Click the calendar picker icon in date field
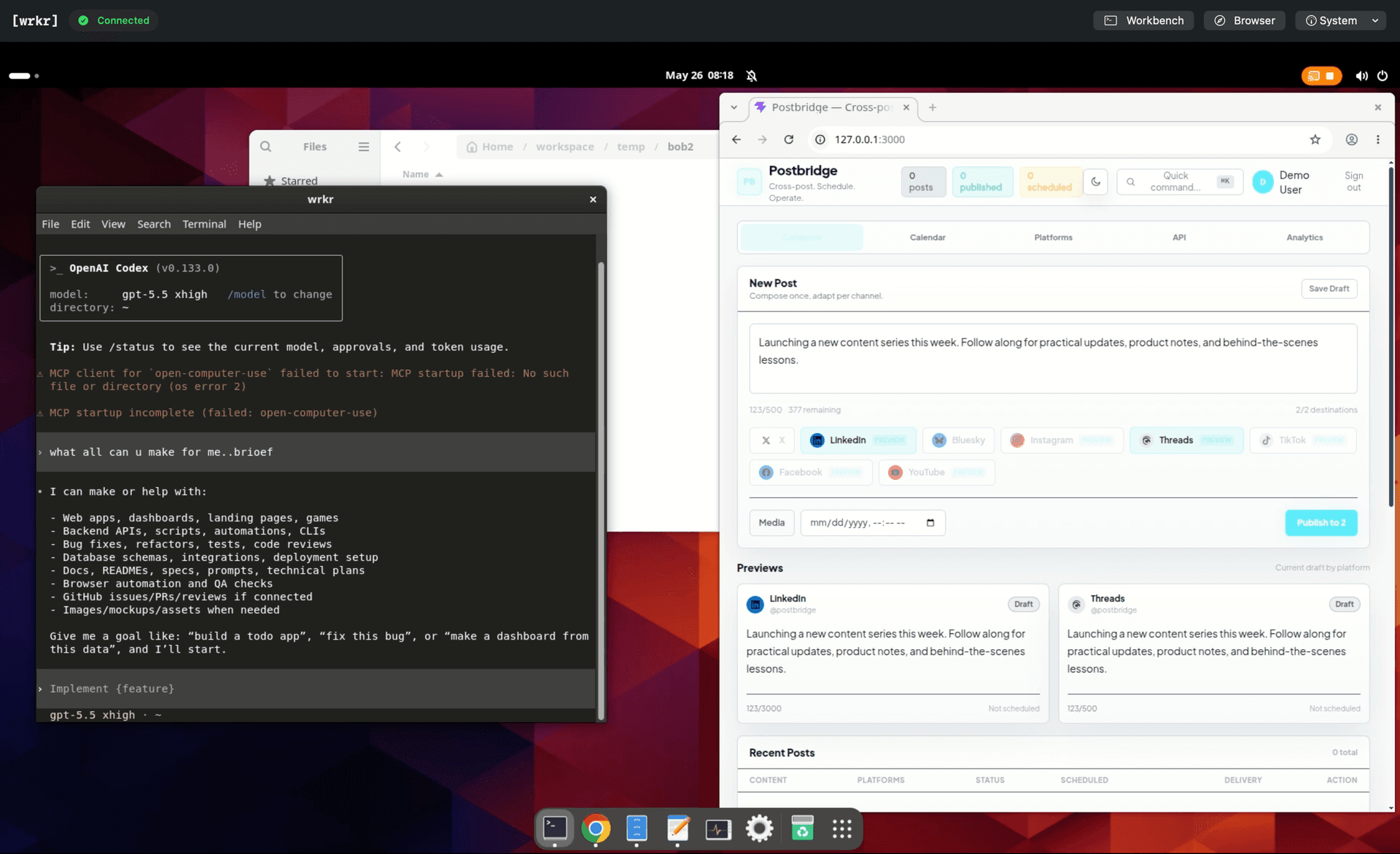This screenshot has width=1400, height=854. pos(930,523)
